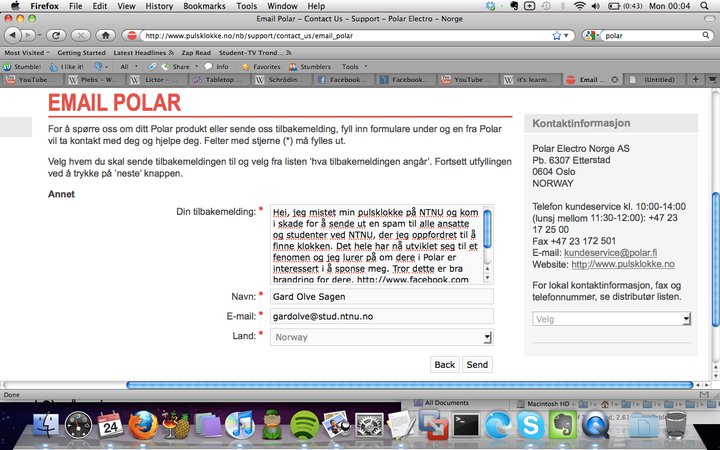Open the History menu
Image resolution: width=720 pixels, height=450 pixels.
(159, 6)
